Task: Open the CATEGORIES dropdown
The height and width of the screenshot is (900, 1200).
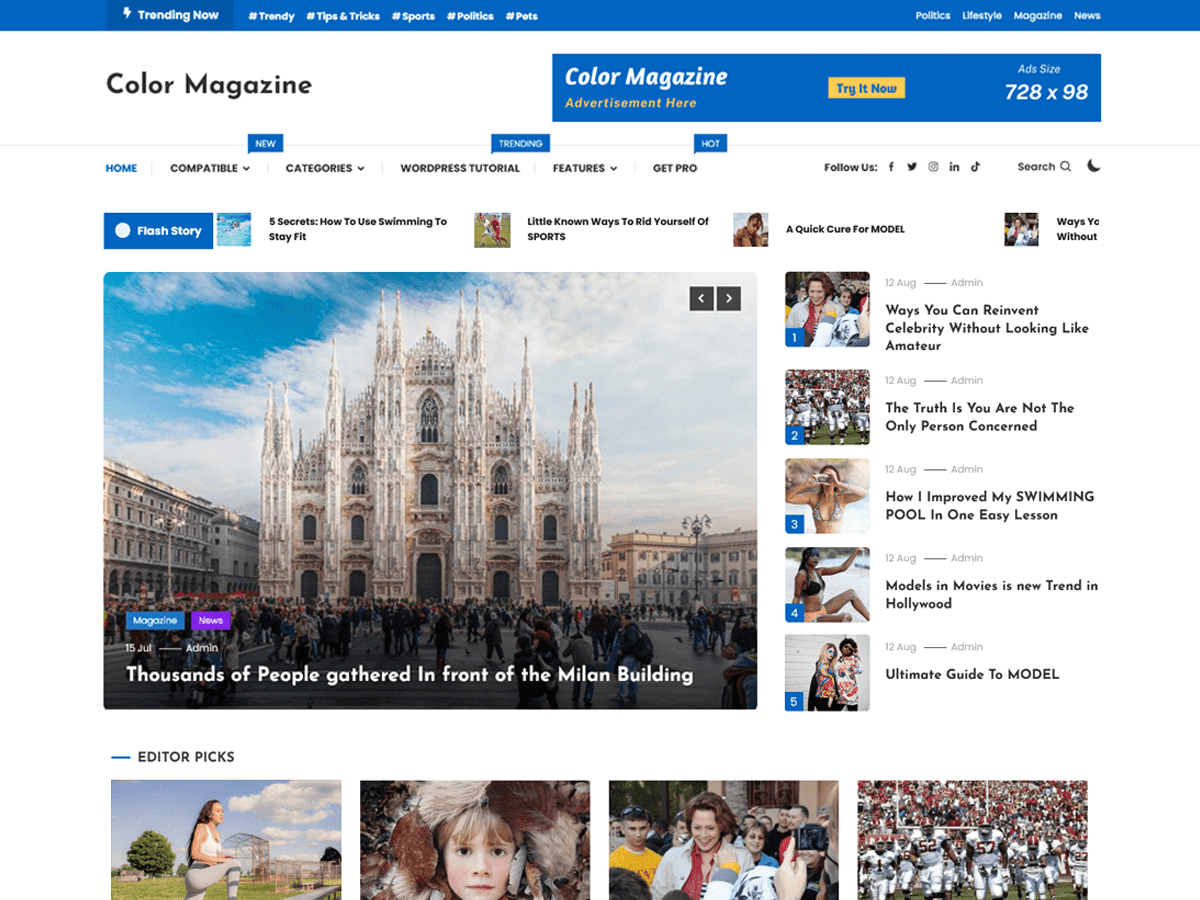Action: coord(362,168)
